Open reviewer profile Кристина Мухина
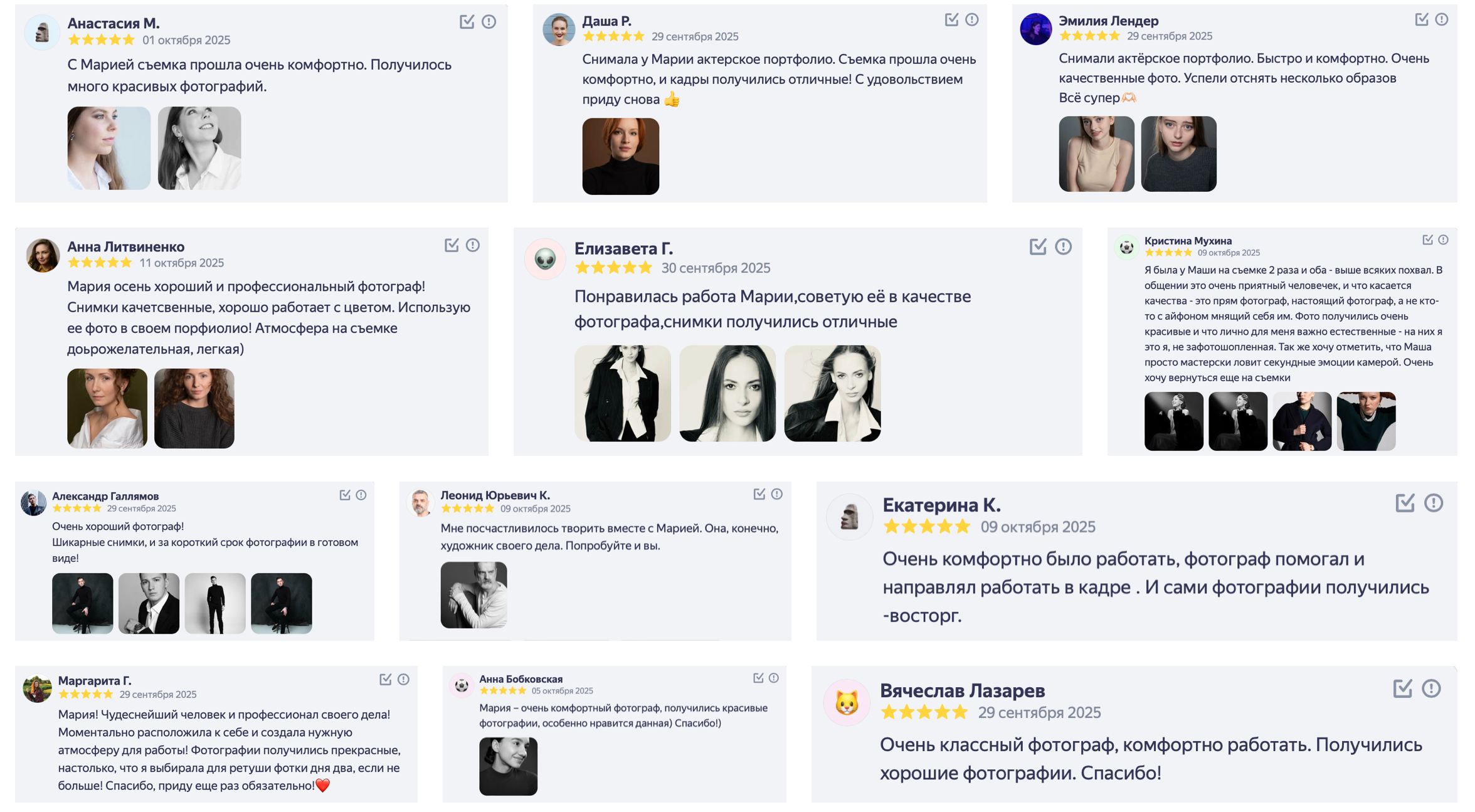The height and width of the screenshot is (812, 1475). [1187, 240]
